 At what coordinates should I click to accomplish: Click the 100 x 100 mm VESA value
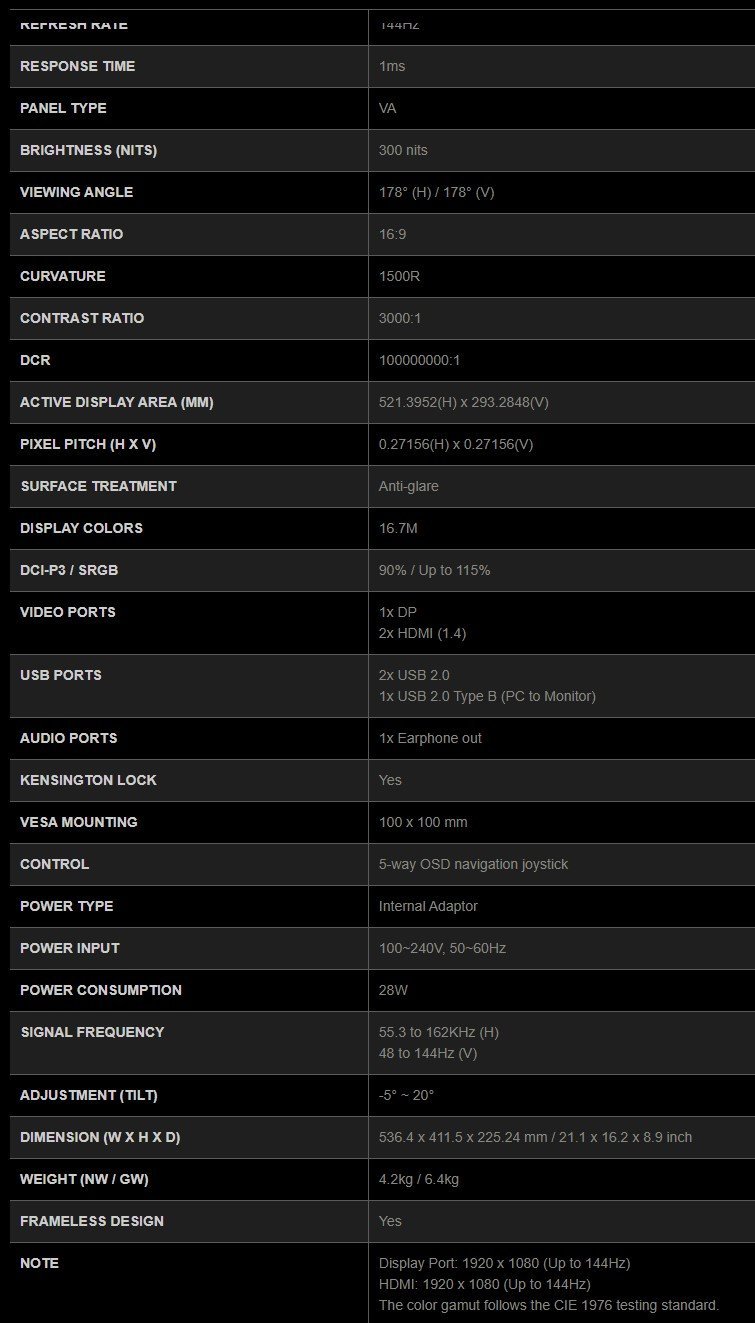pyautogui.click(x=423, y=822)
